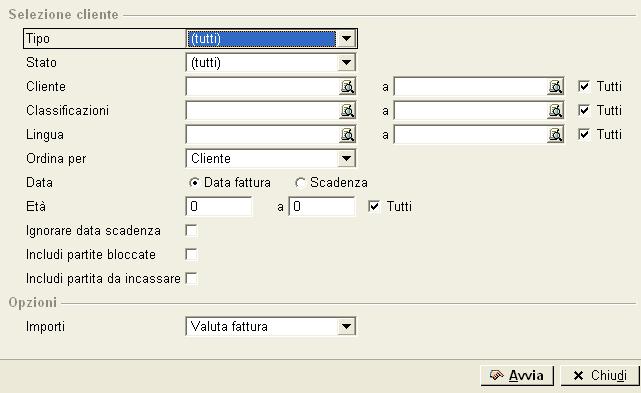Click the Opzioni section heading
This screenshot has height=393, width=641.
(x=33, y=303)
